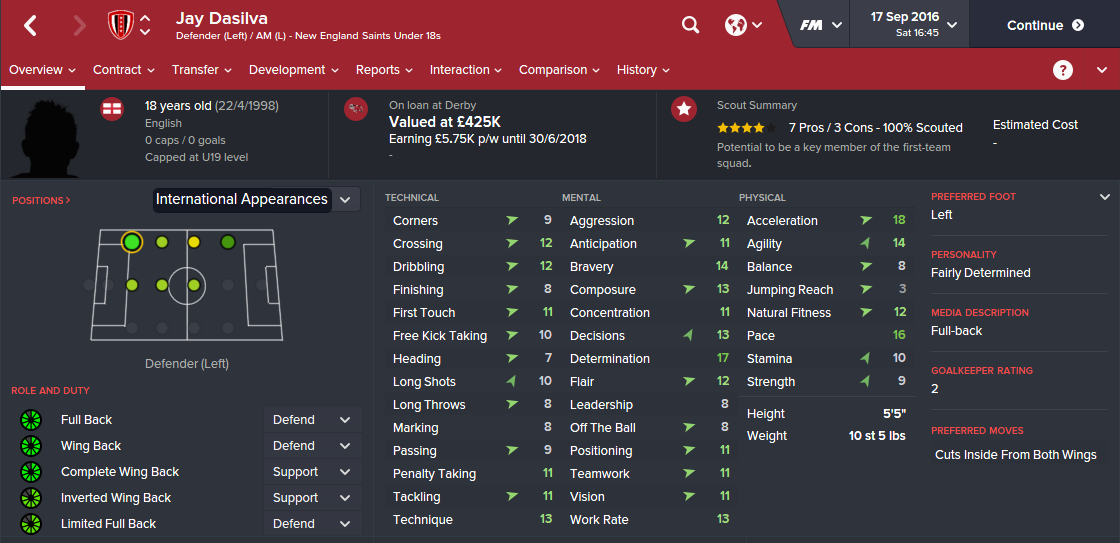The image size is (1120, 543).
Task: Click the scout summary star icon
Action: (x=684, y=109)
